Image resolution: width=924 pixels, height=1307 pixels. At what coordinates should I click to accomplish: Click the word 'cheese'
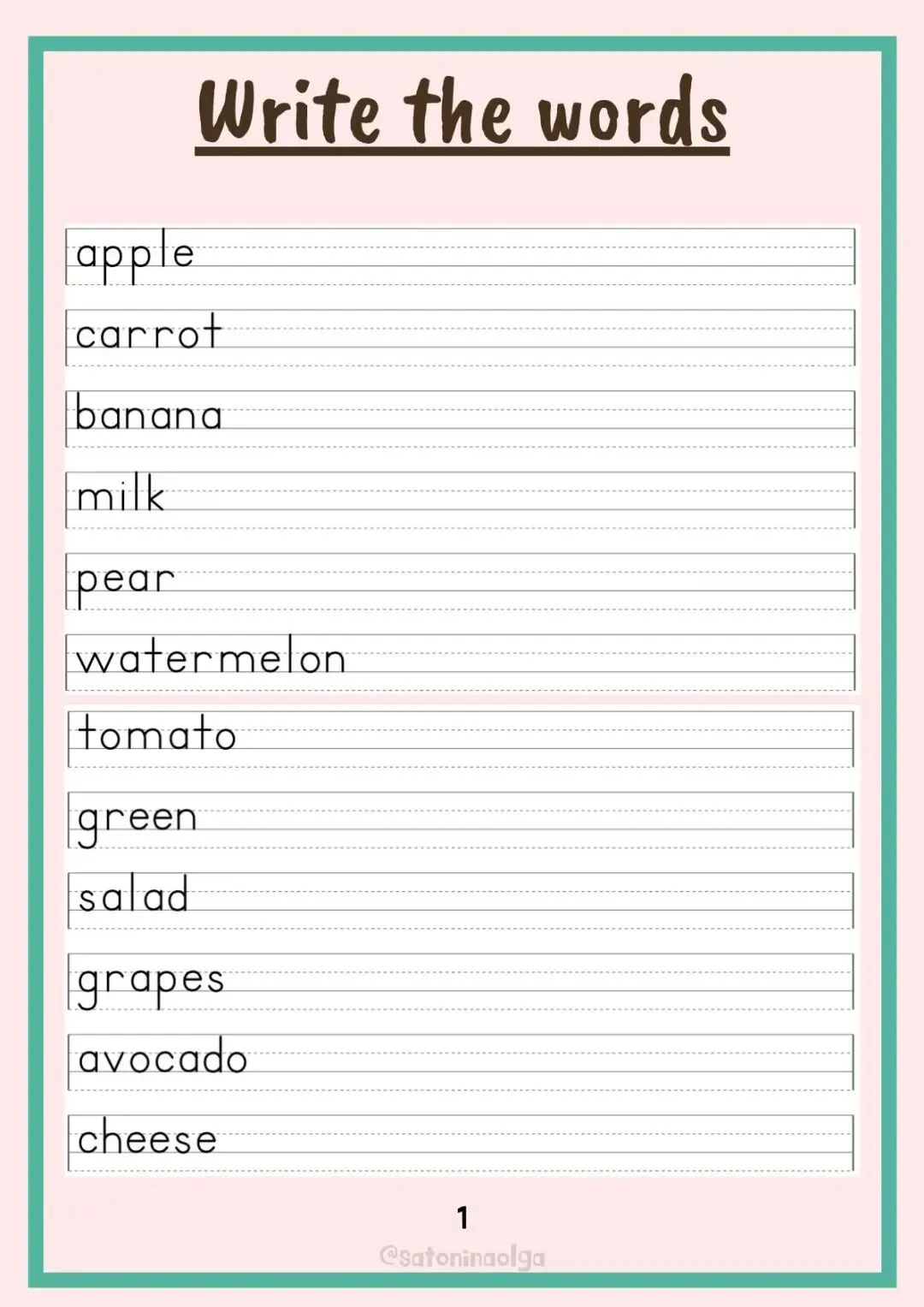(146, 1137)
